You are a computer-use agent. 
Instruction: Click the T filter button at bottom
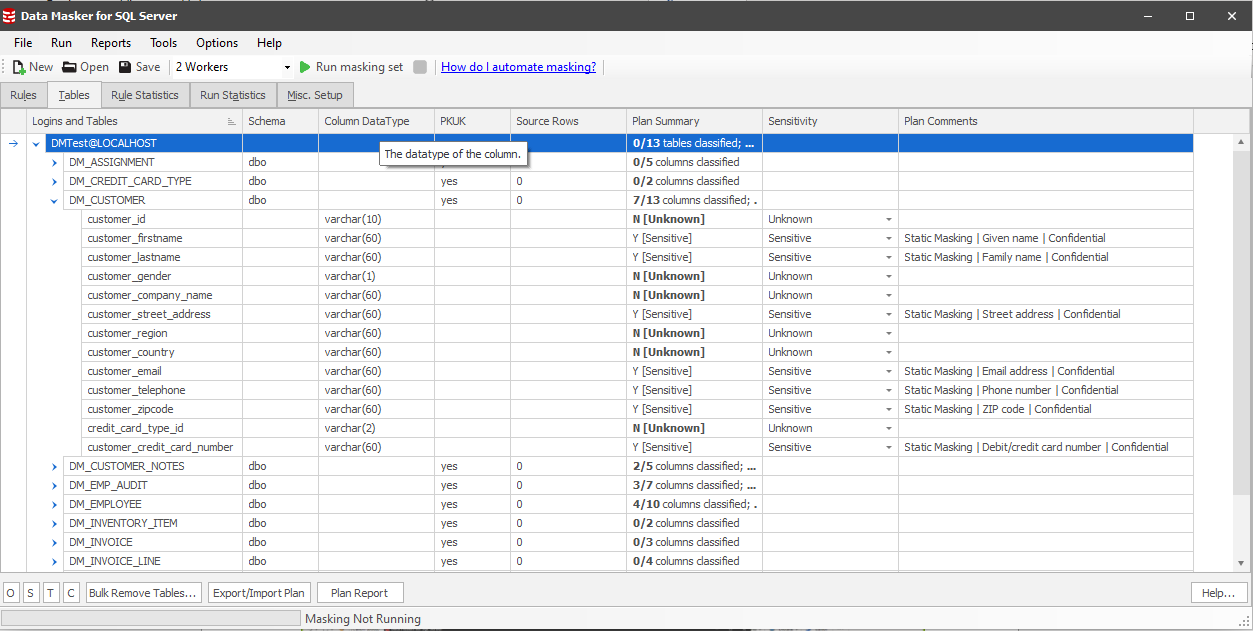pyautogui.click(x=51, y=593)
